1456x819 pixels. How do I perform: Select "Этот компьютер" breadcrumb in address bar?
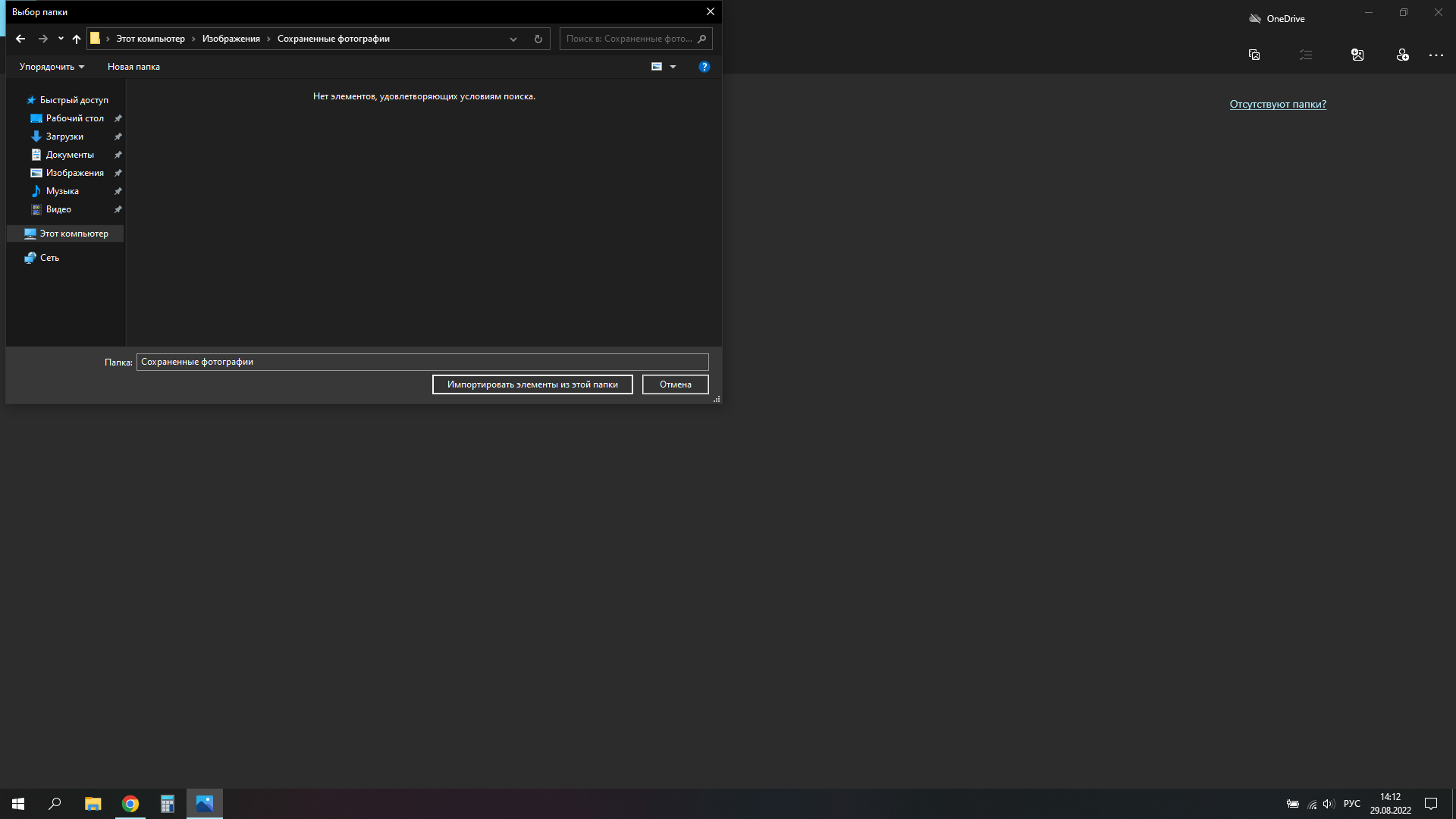150,39
